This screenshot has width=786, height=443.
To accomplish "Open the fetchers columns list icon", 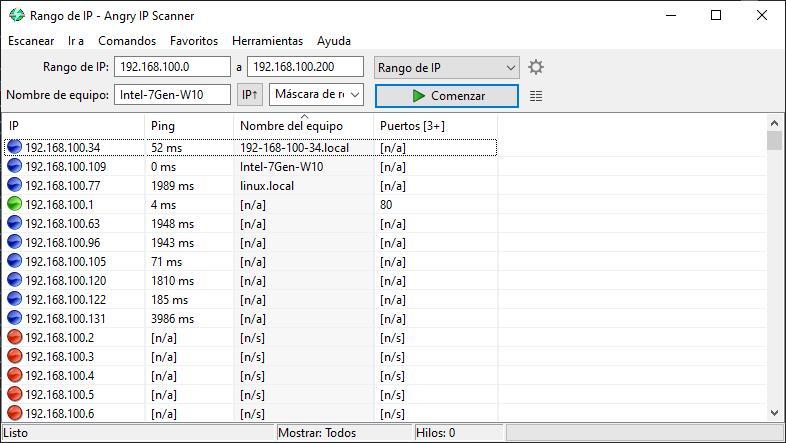I will click(536, 96).
